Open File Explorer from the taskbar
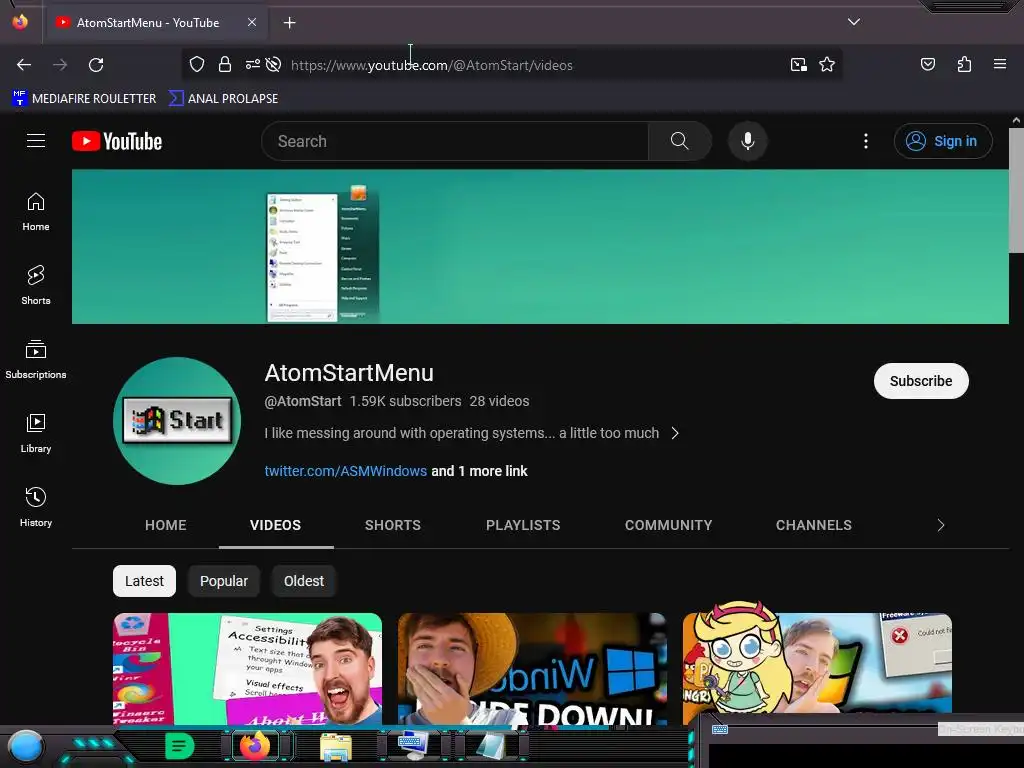Viewport: 1024px width, 768px height. [335, 747]
